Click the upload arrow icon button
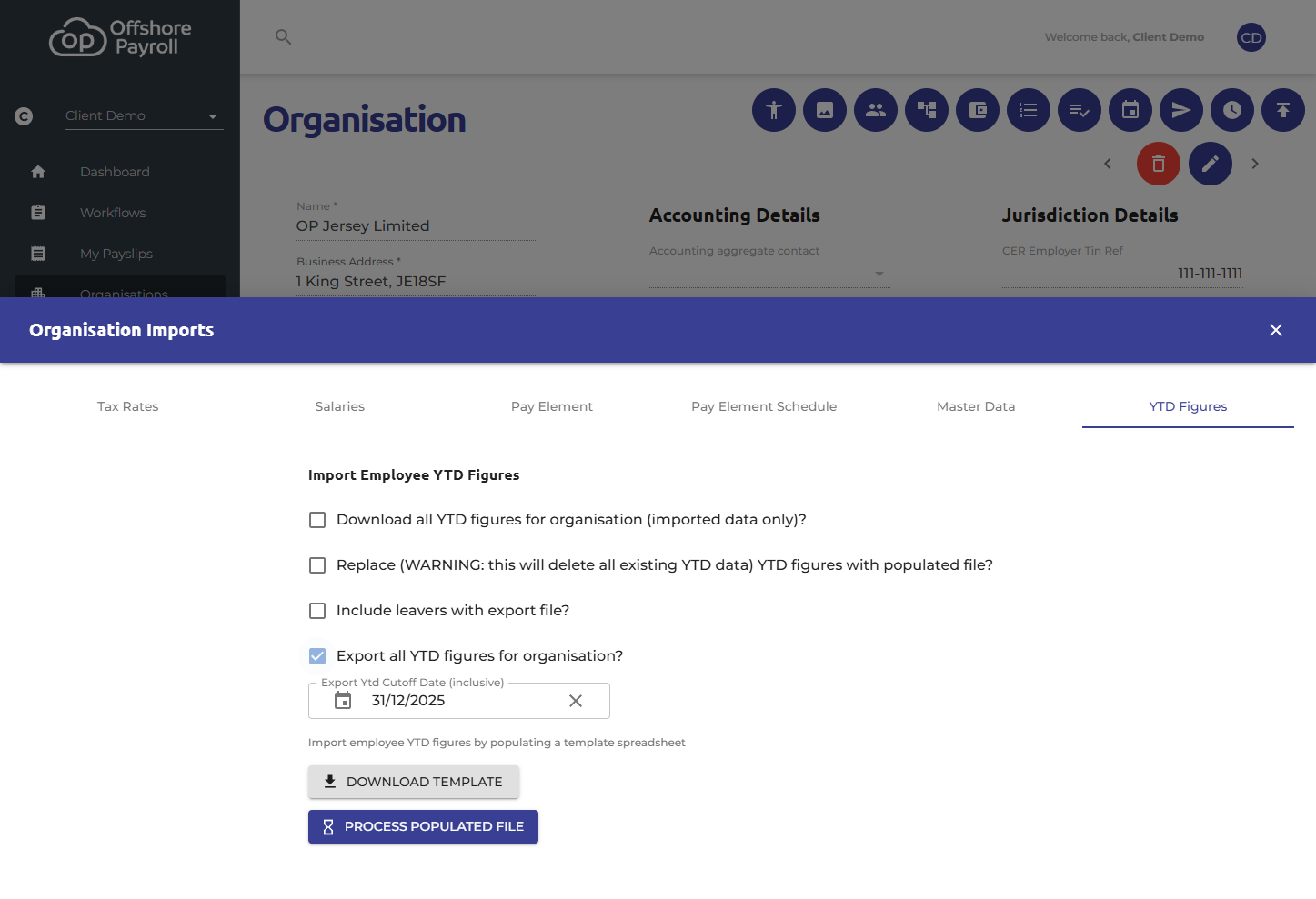This screenshot has width=1316, height=899. point(1283,110)
